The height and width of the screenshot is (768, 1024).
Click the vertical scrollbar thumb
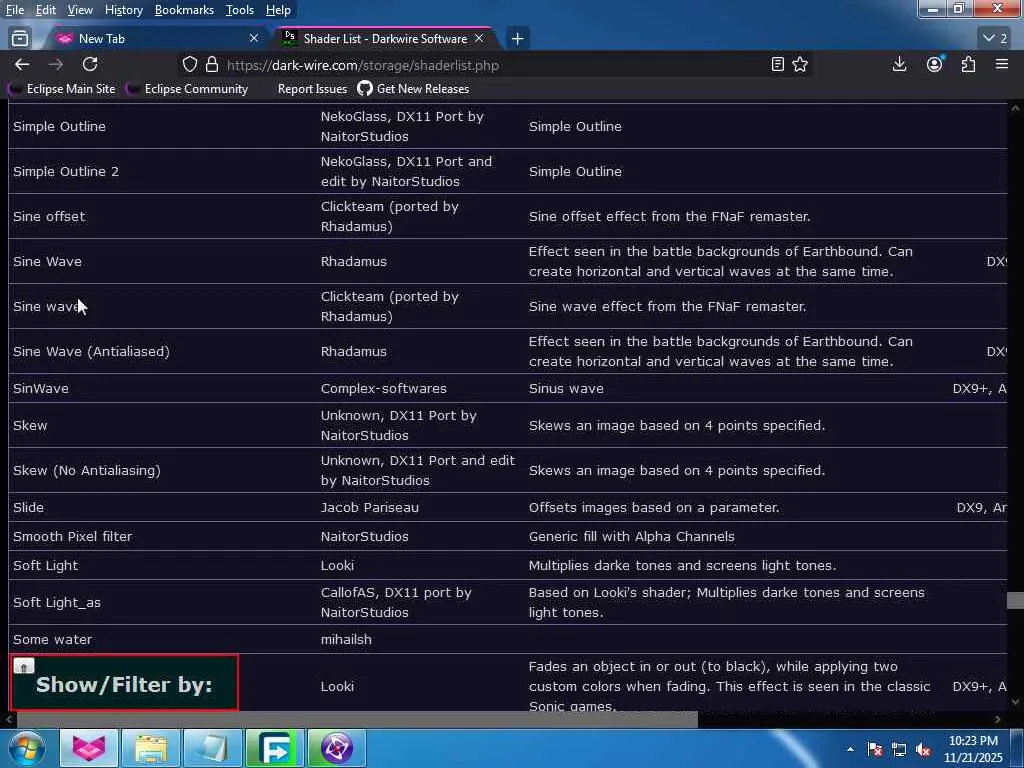(x=1015, y=600)
